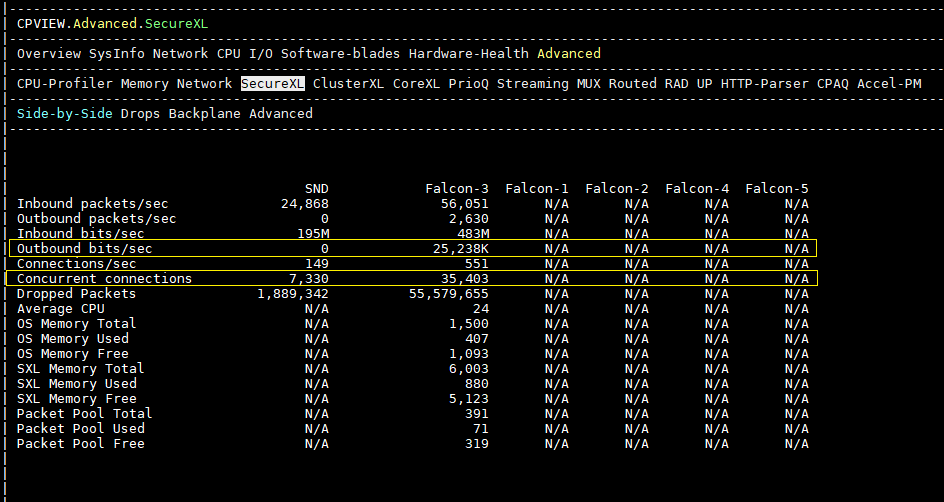Screen dimensions: 944x502
Task: Select the yellow Advanced top tab
Action: 569,54
